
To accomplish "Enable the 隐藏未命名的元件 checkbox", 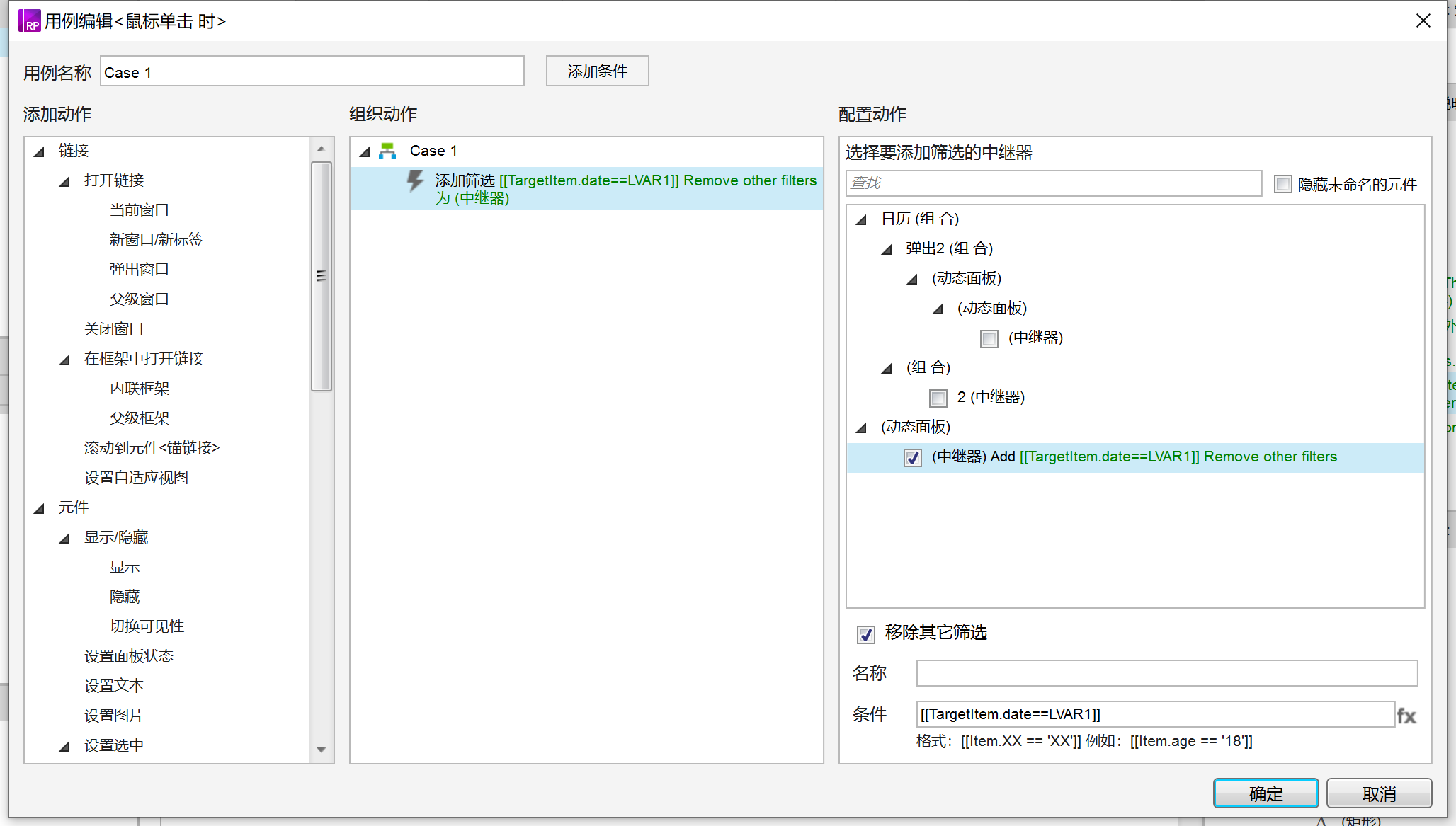I will (1282, 184).
